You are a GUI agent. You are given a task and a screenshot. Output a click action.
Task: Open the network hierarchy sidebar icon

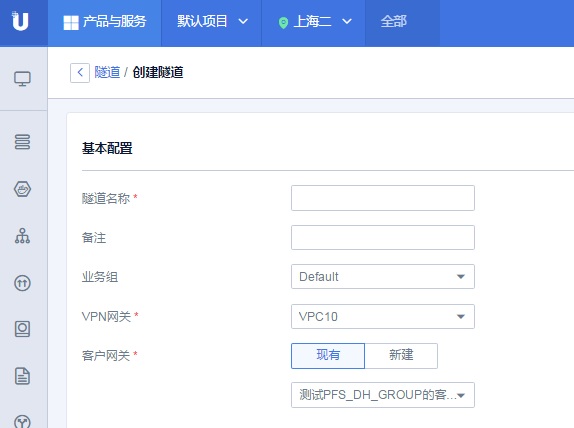[x=22, y=236]
